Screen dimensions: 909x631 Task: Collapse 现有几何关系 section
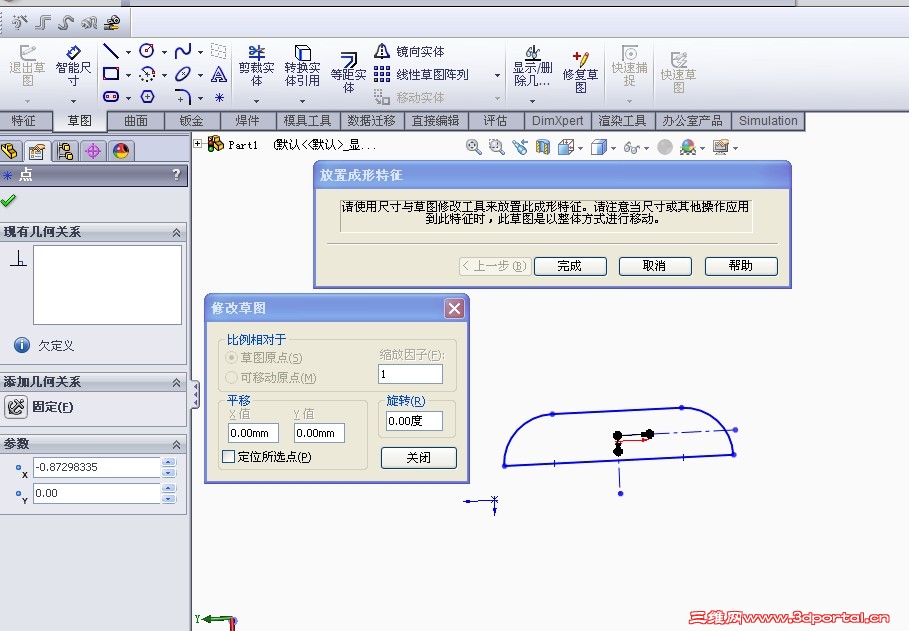point(176,233)
